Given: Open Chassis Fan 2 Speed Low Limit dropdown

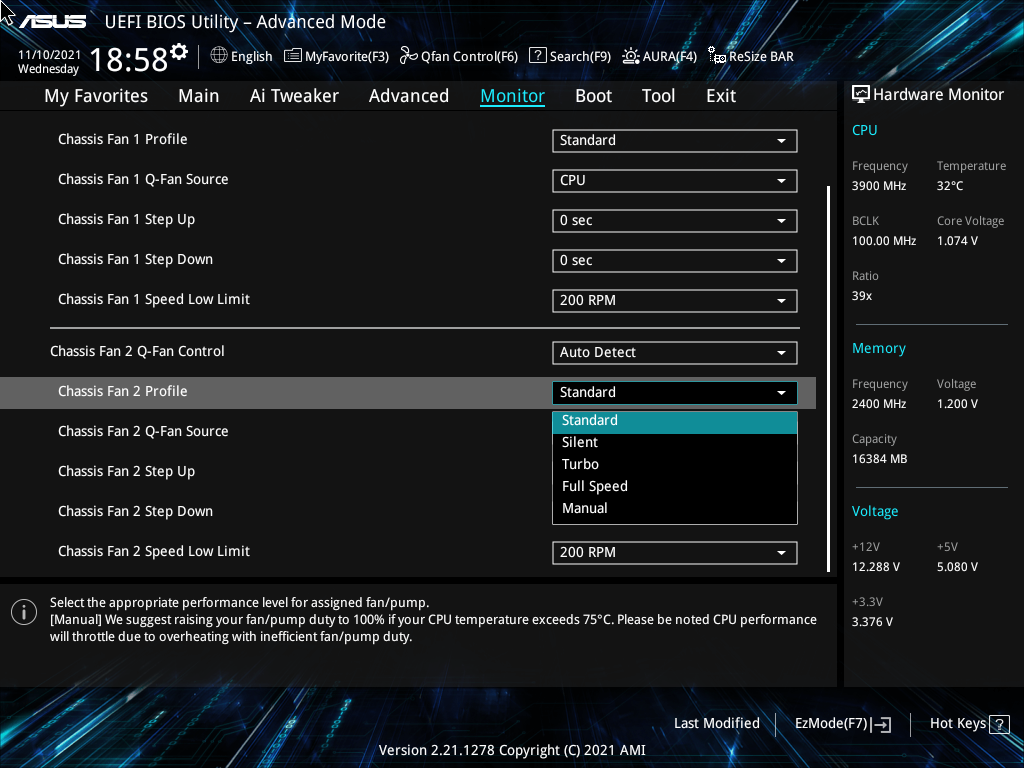Looking at the screenshot, I should (675, 552).
